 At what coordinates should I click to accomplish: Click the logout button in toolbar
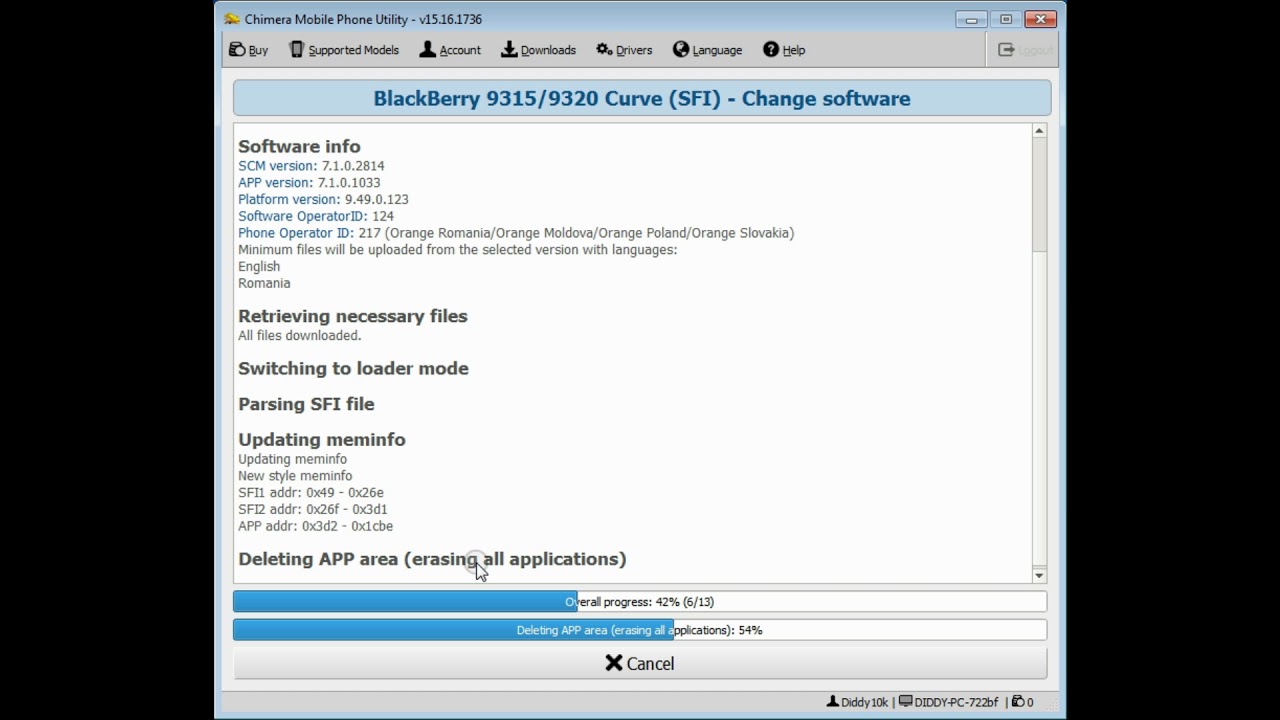pos(1025,50)
